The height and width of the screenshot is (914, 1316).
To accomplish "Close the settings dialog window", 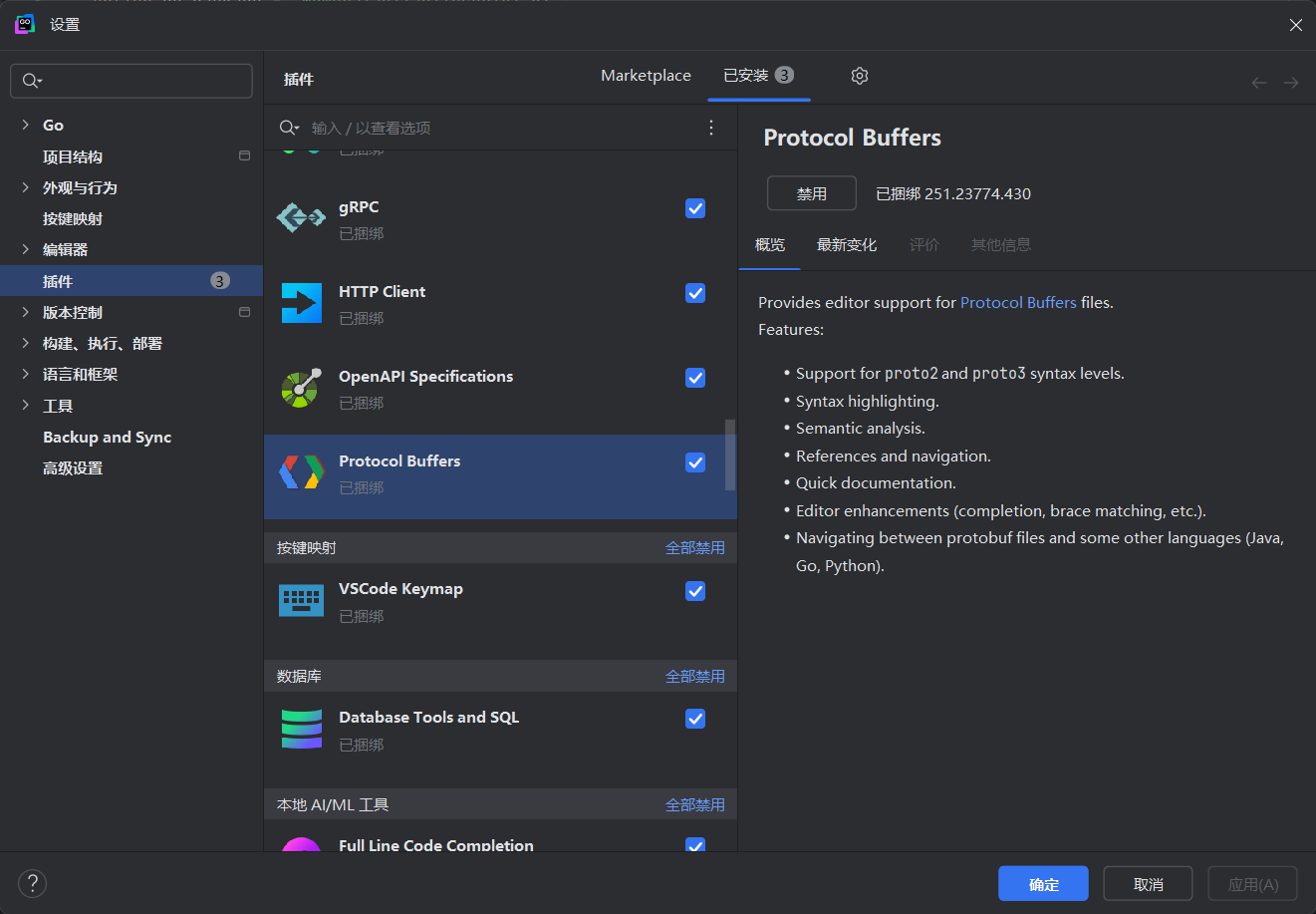I will tap(1296, 25).
